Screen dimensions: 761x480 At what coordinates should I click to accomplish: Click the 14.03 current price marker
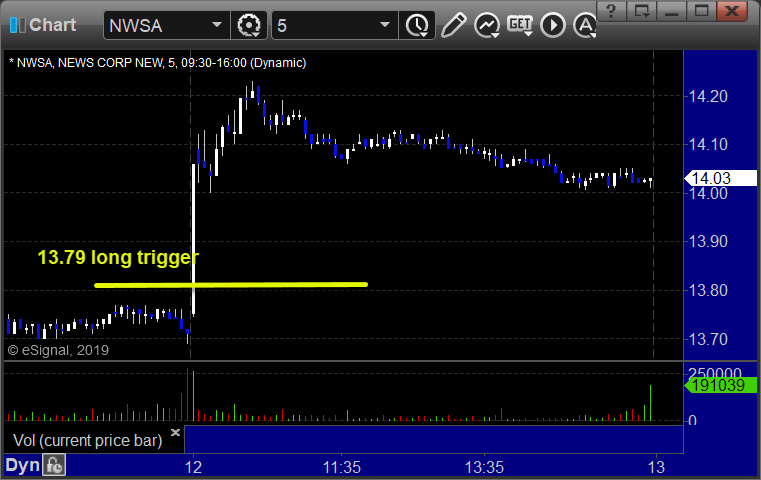coord(720,178)
